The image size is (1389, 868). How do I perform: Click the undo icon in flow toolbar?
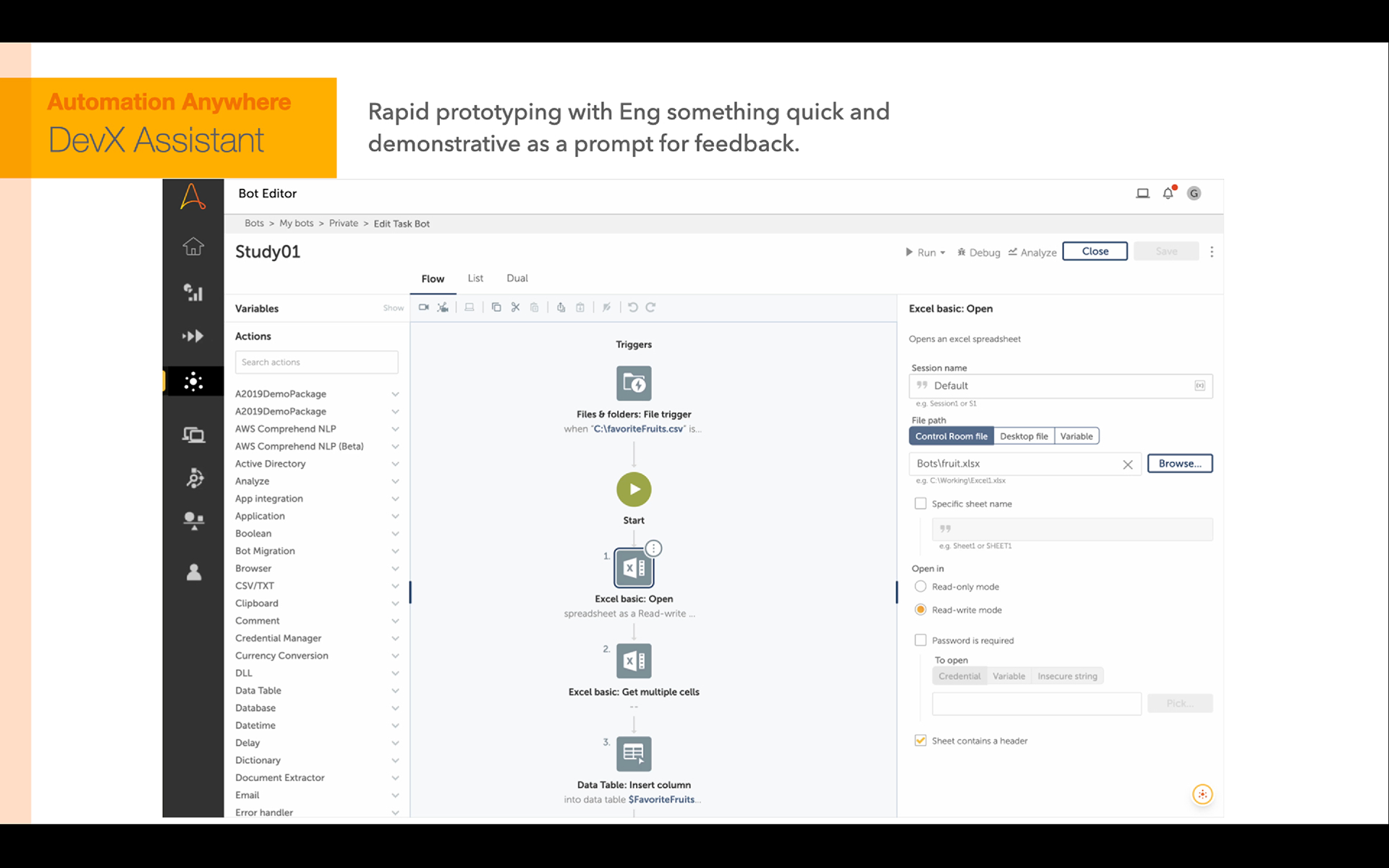click(x=633, y=307)
